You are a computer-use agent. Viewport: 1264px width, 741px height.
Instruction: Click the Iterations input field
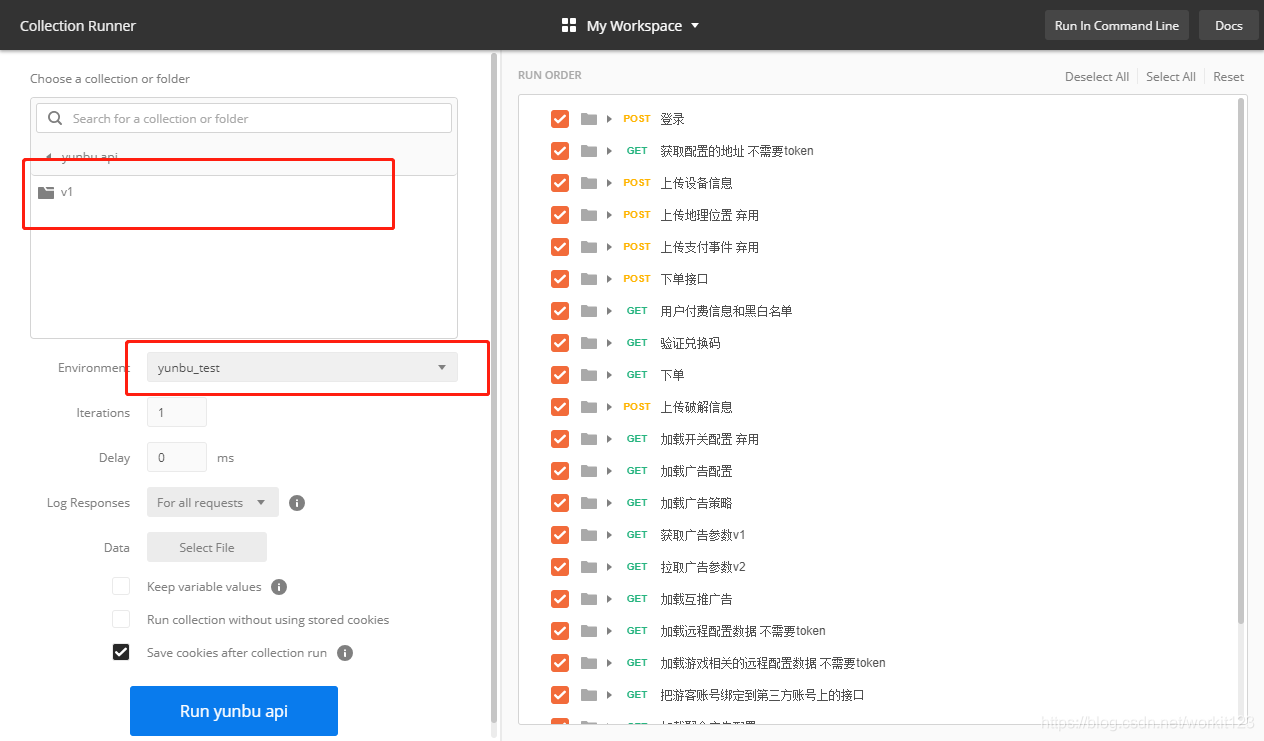[177, 412]
